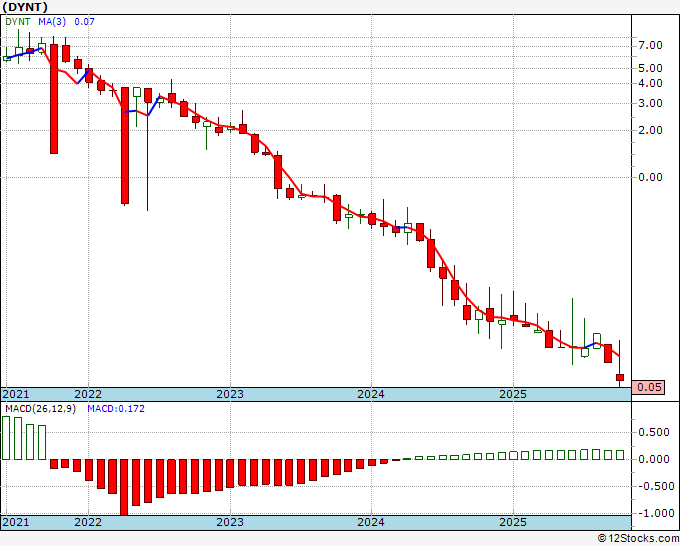The image size is (680, 546).
Task: Click the first green MACD histogram bar
Action: coord(6,438)
